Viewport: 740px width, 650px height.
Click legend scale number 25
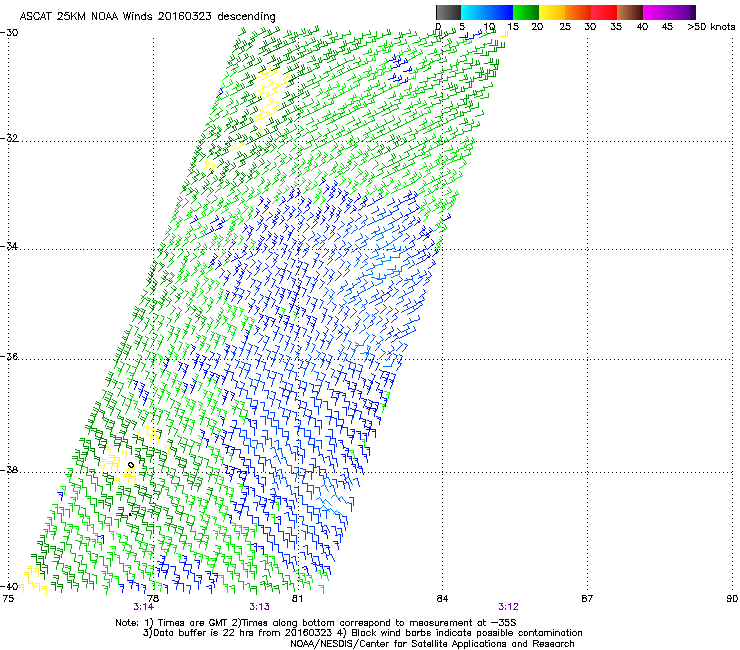coord(564,27)
